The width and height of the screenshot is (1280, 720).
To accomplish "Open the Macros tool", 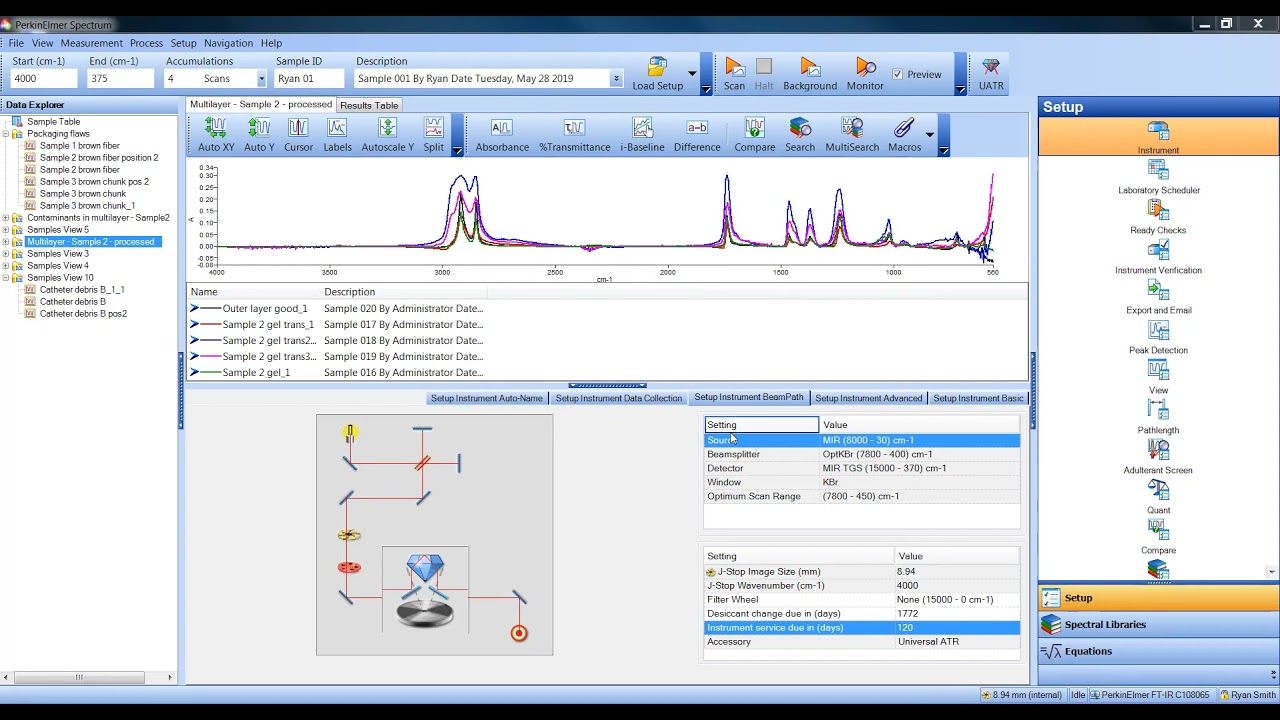I will tap(904, 135).
